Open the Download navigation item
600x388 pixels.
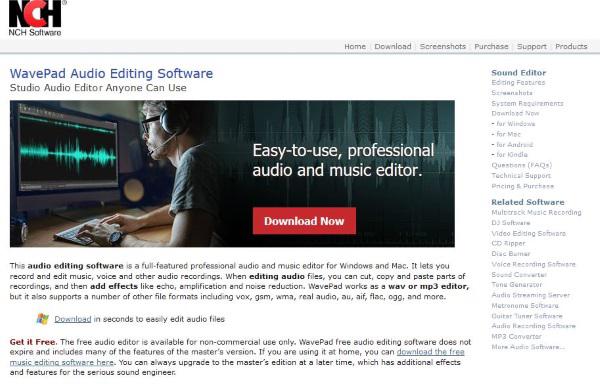[393, 46]
